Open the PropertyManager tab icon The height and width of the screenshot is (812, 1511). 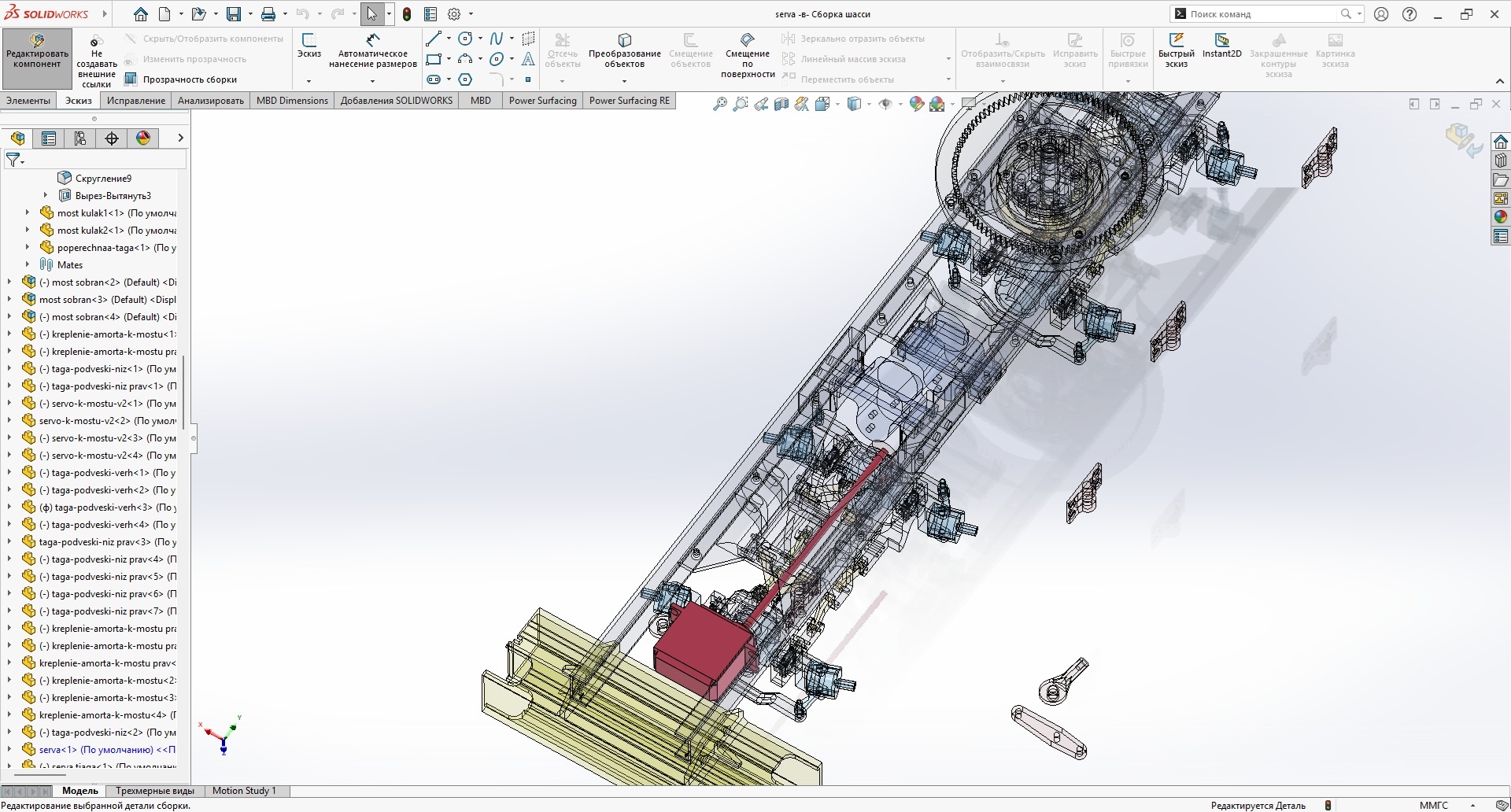click(x=49, y=138)
